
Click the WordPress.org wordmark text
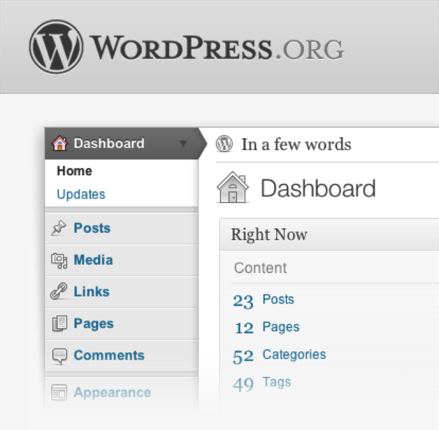[217, 48]
